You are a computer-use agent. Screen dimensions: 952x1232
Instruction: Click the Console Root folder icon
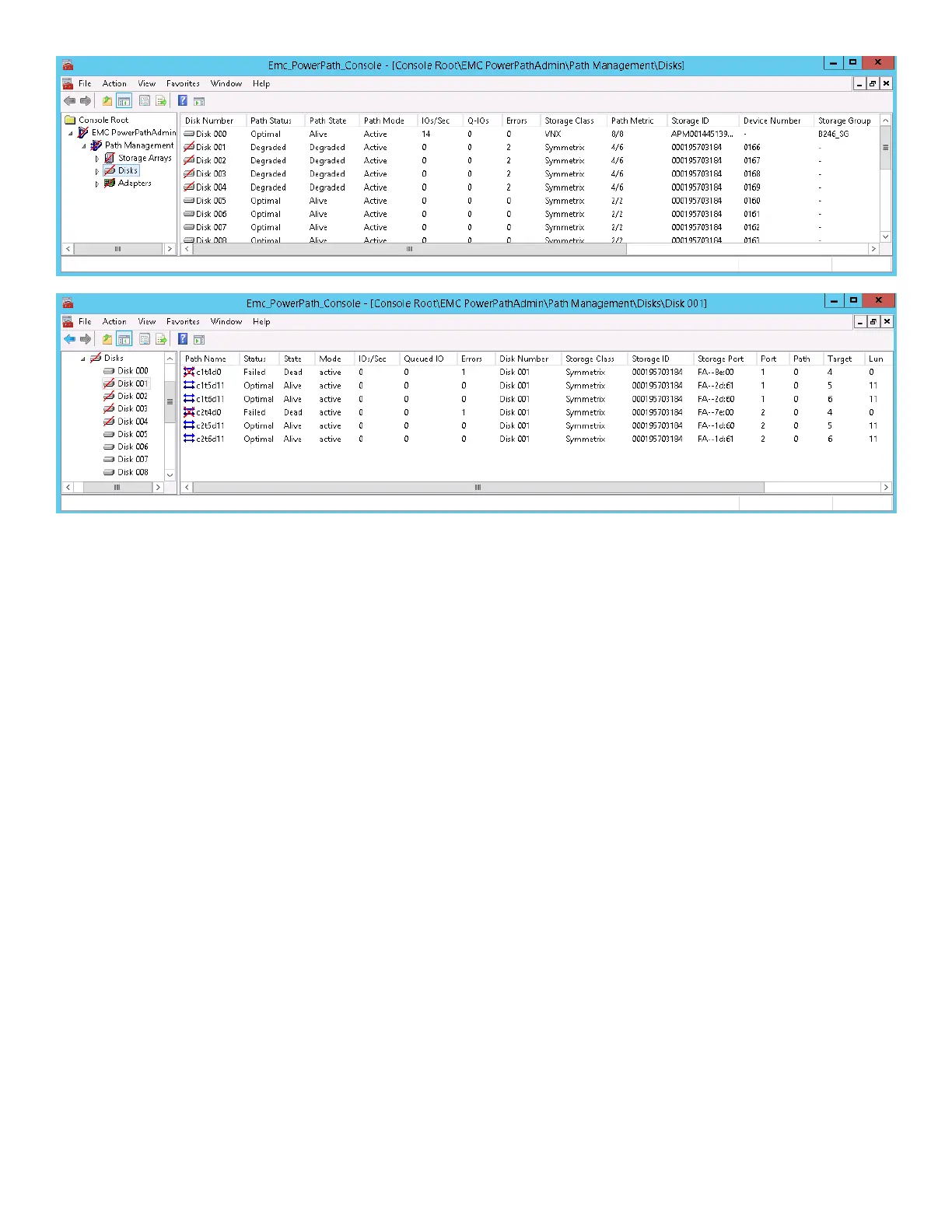click(x=70, y=120)
